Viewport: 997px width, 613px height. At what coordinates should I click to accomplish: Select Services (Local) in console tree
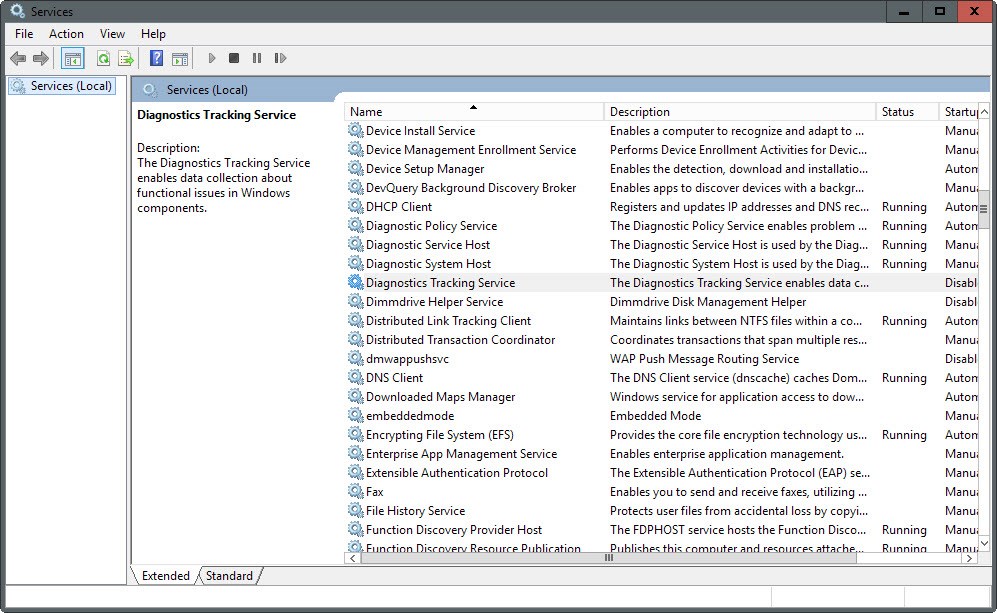[62, 86]
